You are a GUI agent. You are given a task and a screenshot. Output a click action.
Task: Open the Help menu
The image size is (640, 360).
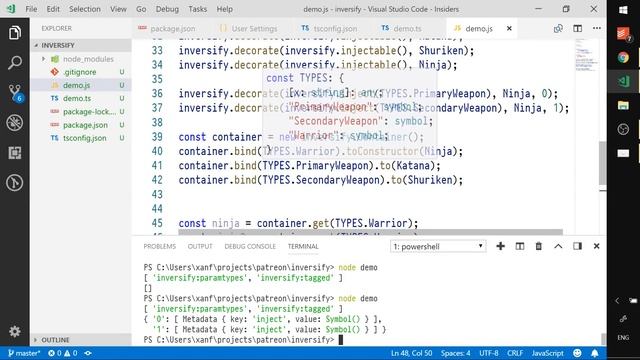224,9
